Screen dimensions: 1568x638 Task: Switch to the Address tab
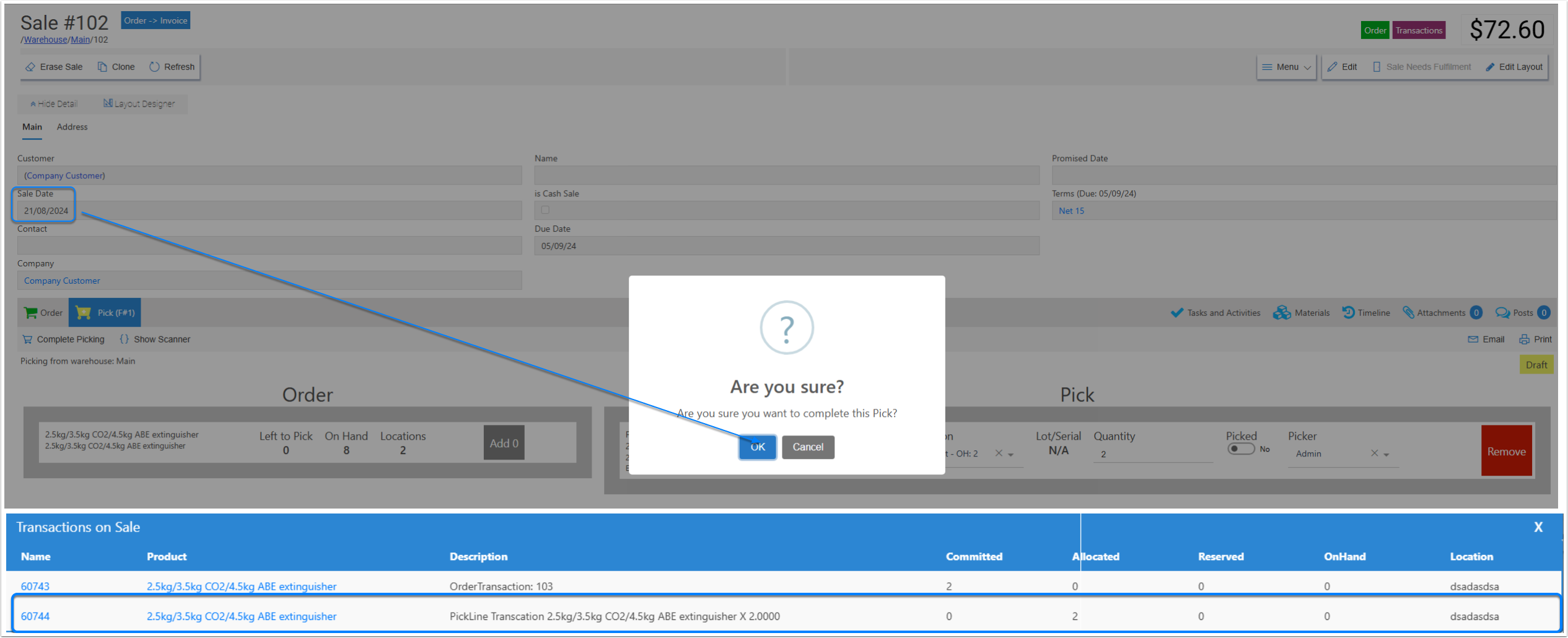[x=72, y=127]
